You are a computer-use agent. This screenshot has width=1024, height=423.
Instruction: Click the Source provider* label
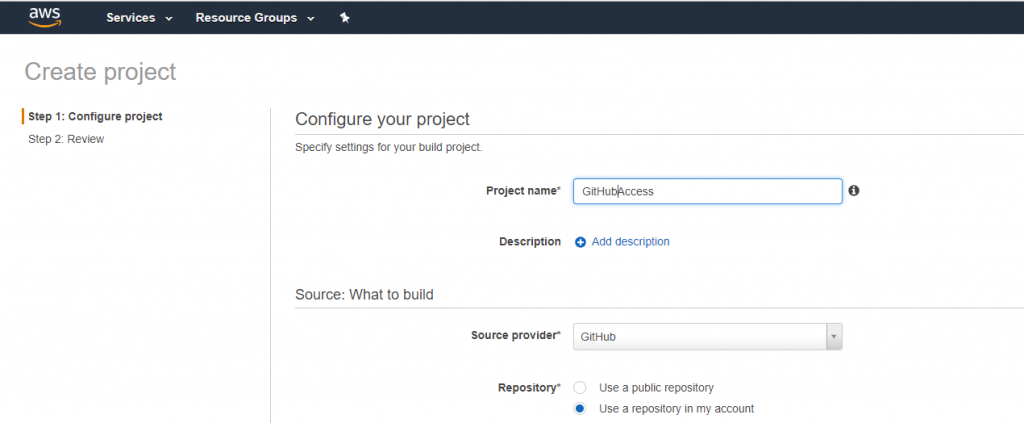(x=516, y=336)
